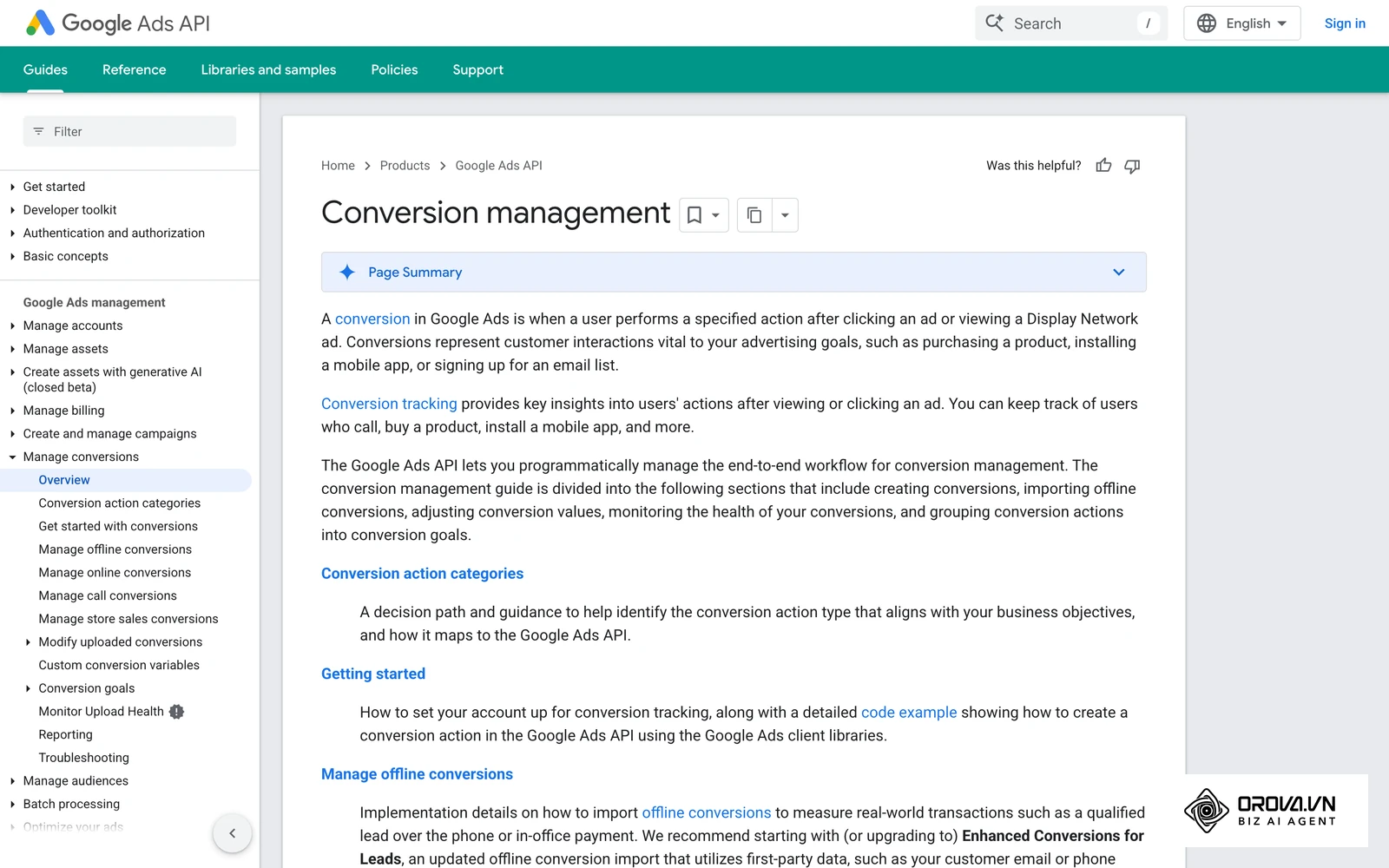The height and width of the screenshot is (868, 1389).
Task: Expand the Page Summary chevron
Action: click(x=1119, y=273)
